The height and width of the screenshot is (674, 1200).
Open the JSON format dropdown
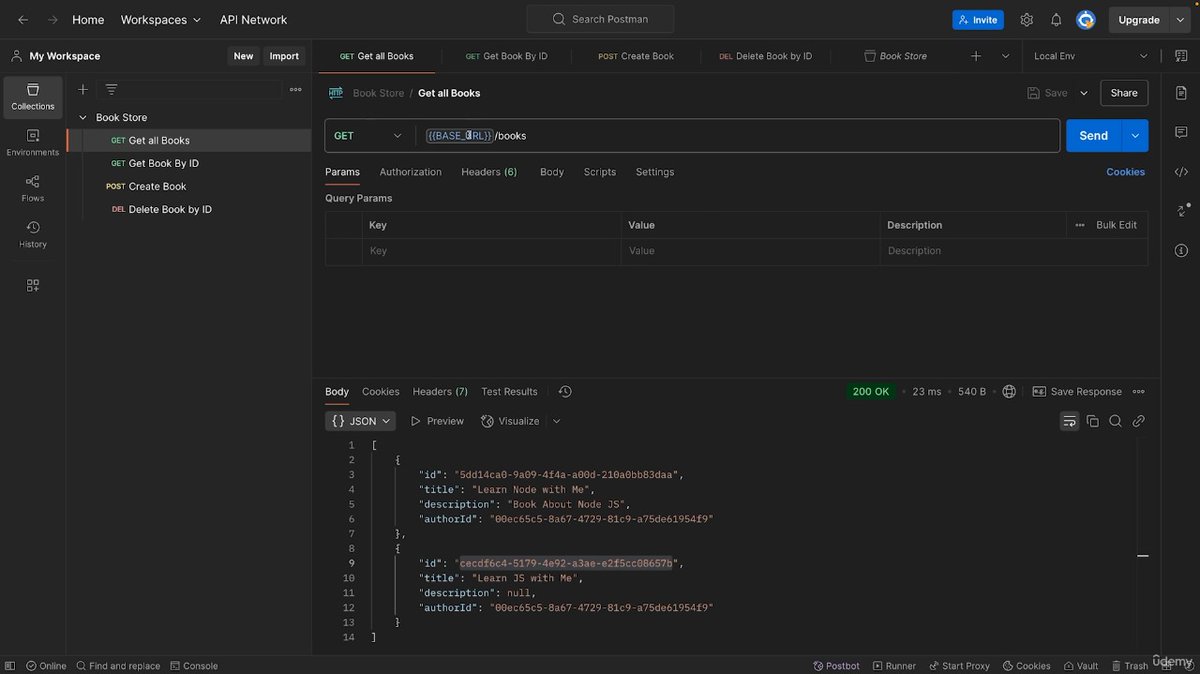(360, 421)
